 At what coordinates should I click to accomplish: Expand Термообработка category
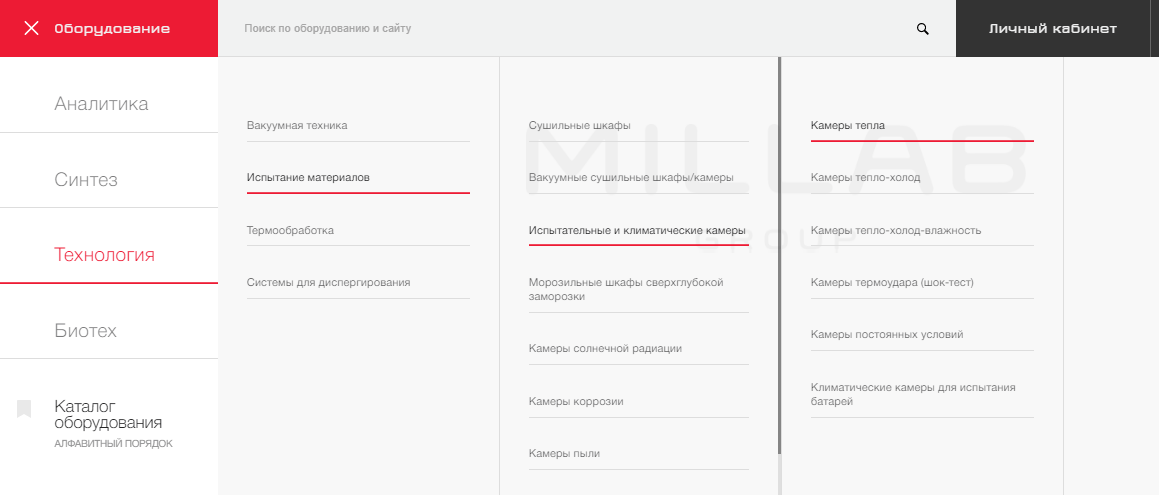click(x=290, y=230)
